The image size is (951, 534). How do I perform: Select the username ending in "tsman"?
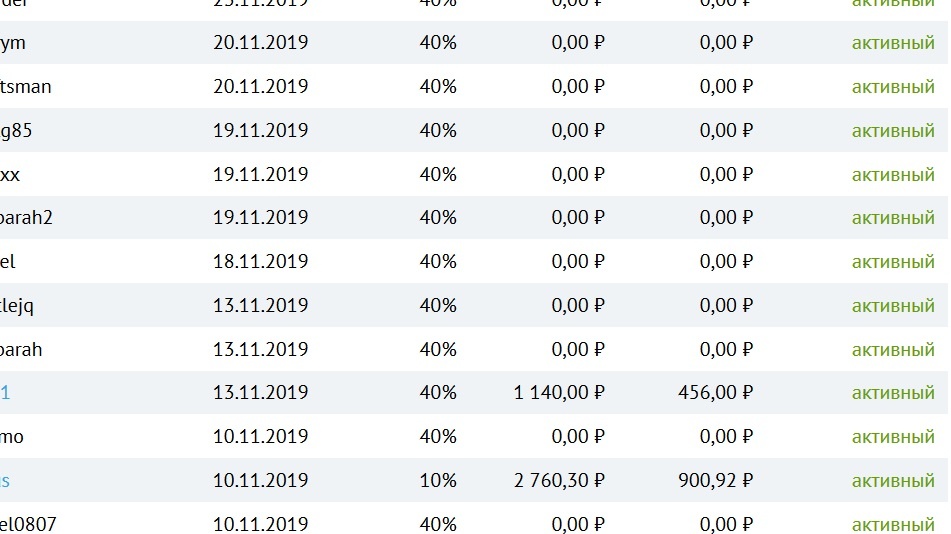pyautogui.click(x=26, y=87)
